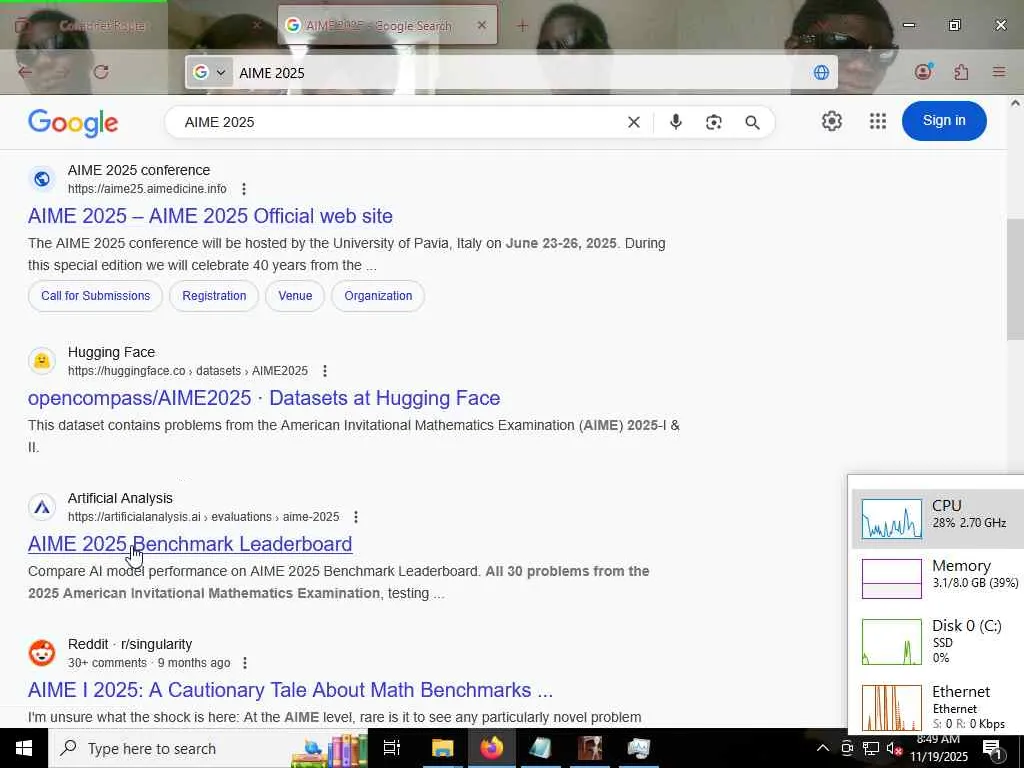Open more options for the Reddit result

pos(245,663)
